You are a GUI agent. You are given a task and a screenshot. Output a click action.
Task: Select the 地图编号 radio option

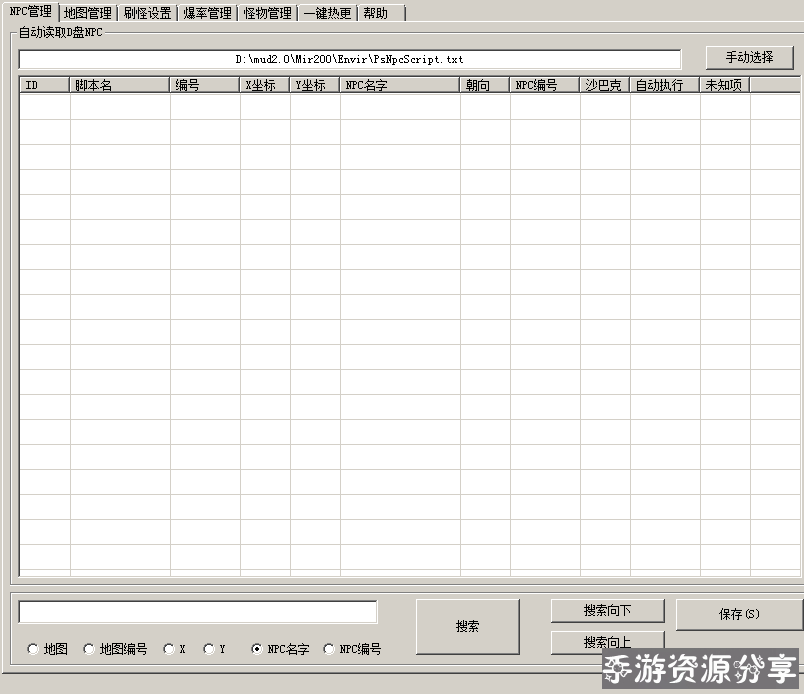pyautogui.click(x=89, y=649)
